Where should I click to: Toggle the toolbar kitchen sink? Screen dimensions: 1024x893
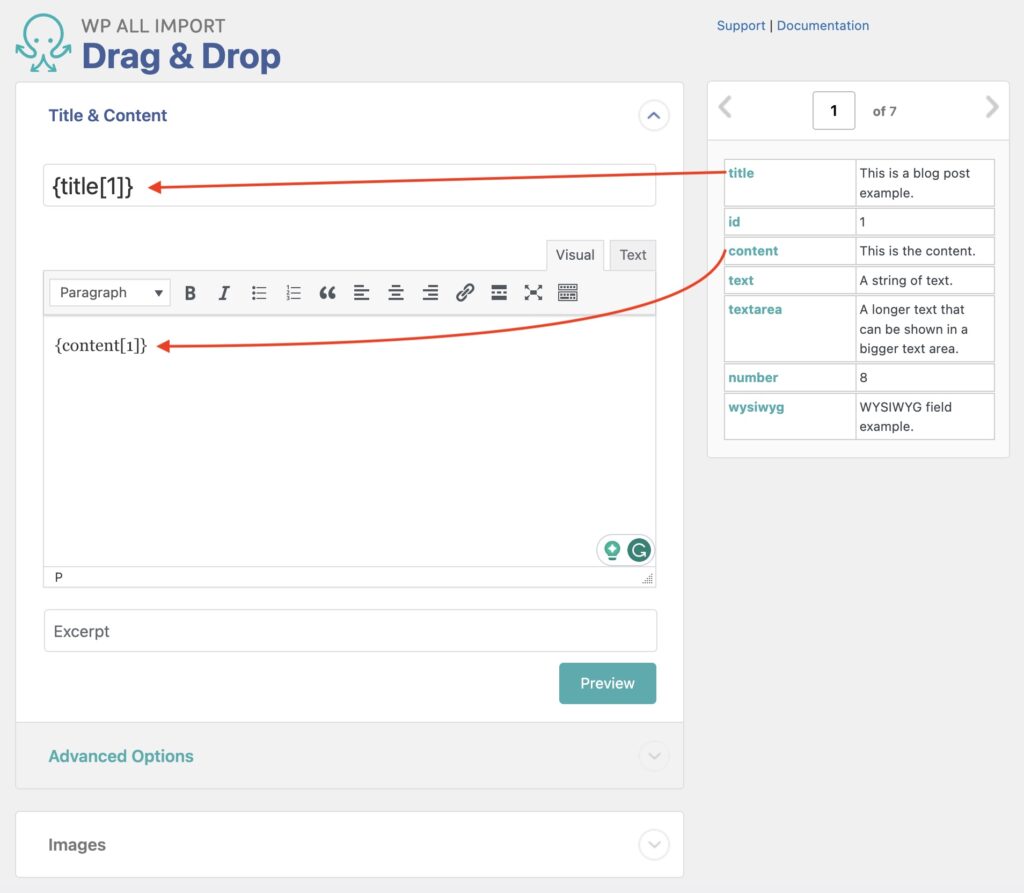(568, 293)
